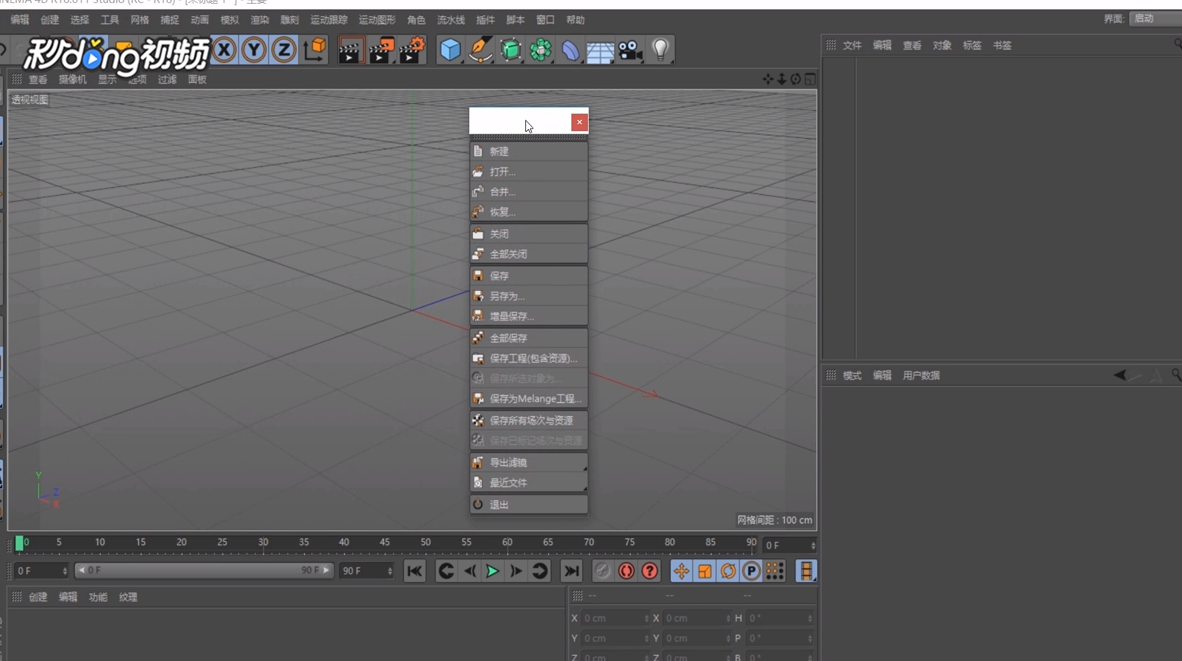The height and width of the screenshot is (661, 1182).
Task: Step to previous frame
Action: coord(470,571)
